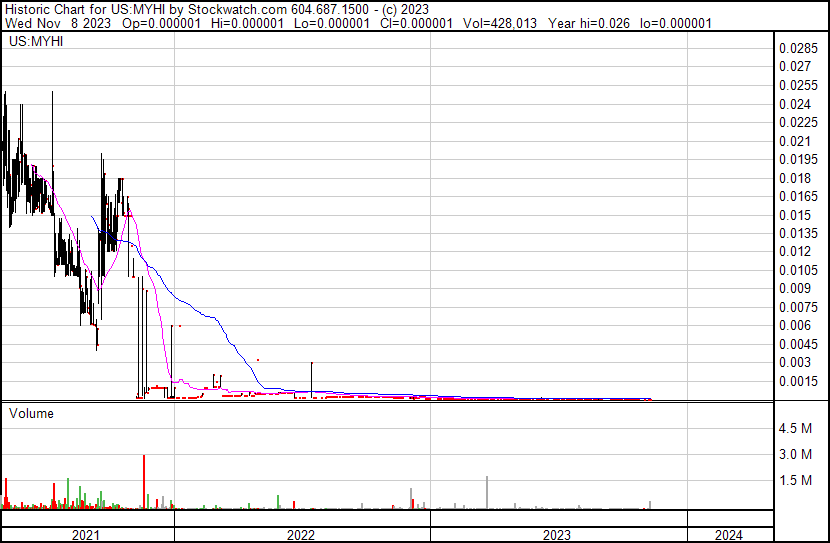Click the Year hi=0.026 value in header
Screen dimensions: 830x543
click(589, 23)
